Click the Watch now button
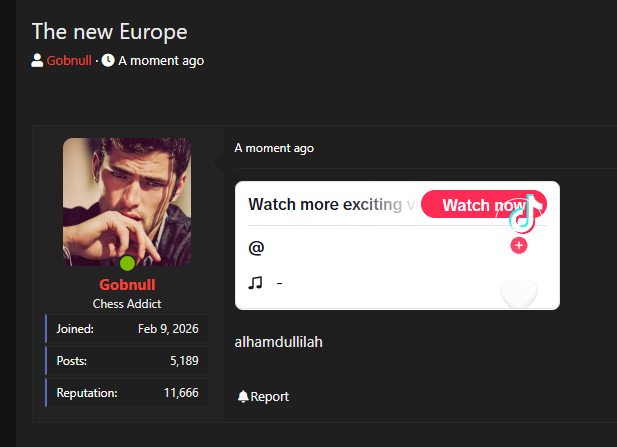Image resolution: width=617 pixels, height=447 pixels. coord(484,205)
